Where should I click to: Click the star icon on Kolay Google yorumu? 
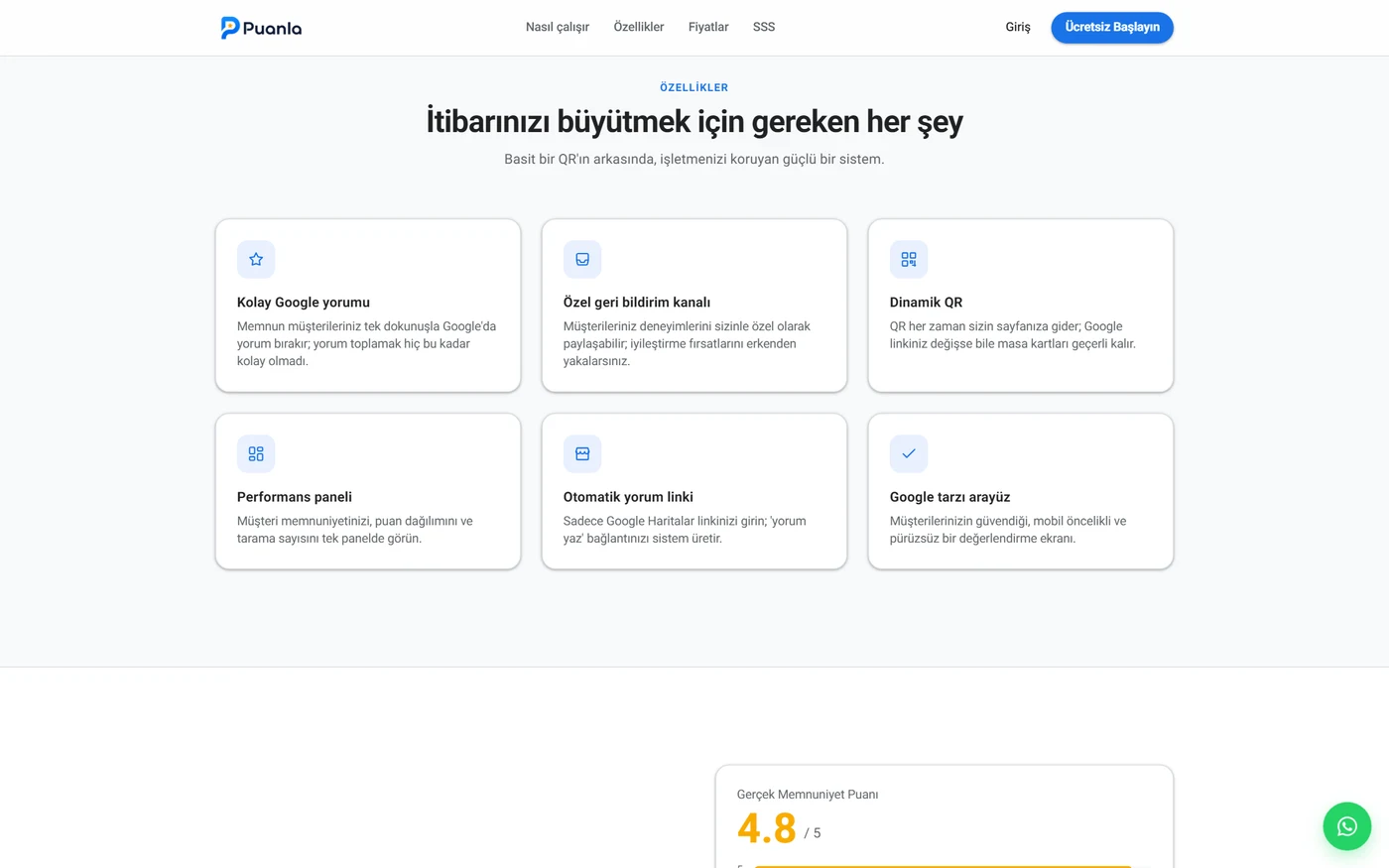point(256,259)
